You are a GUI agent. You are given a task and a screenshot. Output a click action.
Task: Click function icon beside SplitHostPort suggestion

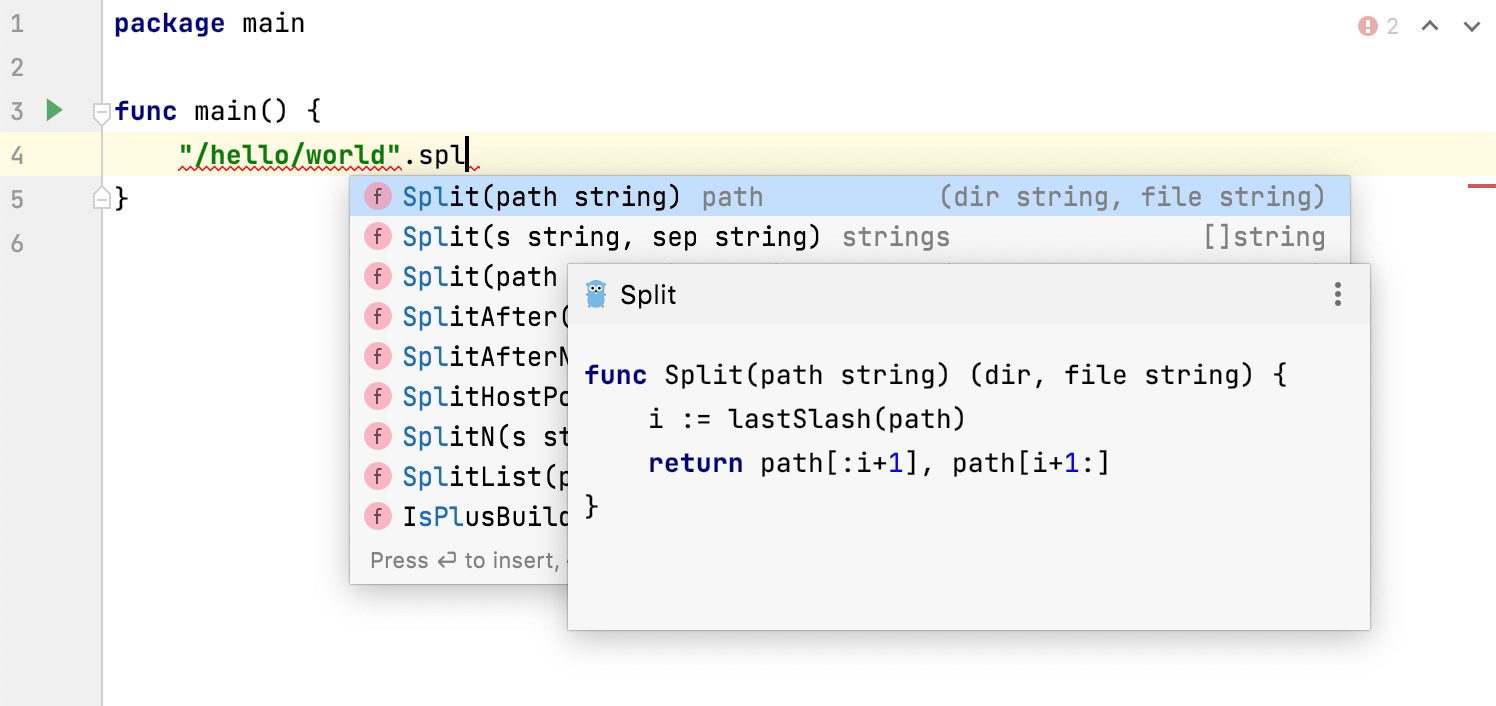tap(377, 397)
